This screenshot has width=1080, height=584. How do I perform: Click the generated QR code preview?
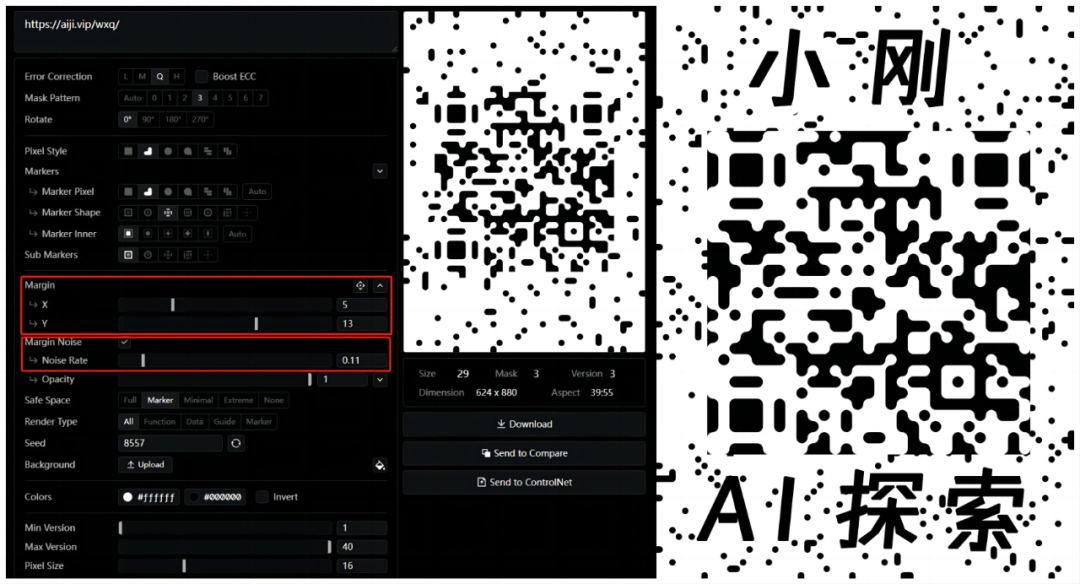pos(524,182)
